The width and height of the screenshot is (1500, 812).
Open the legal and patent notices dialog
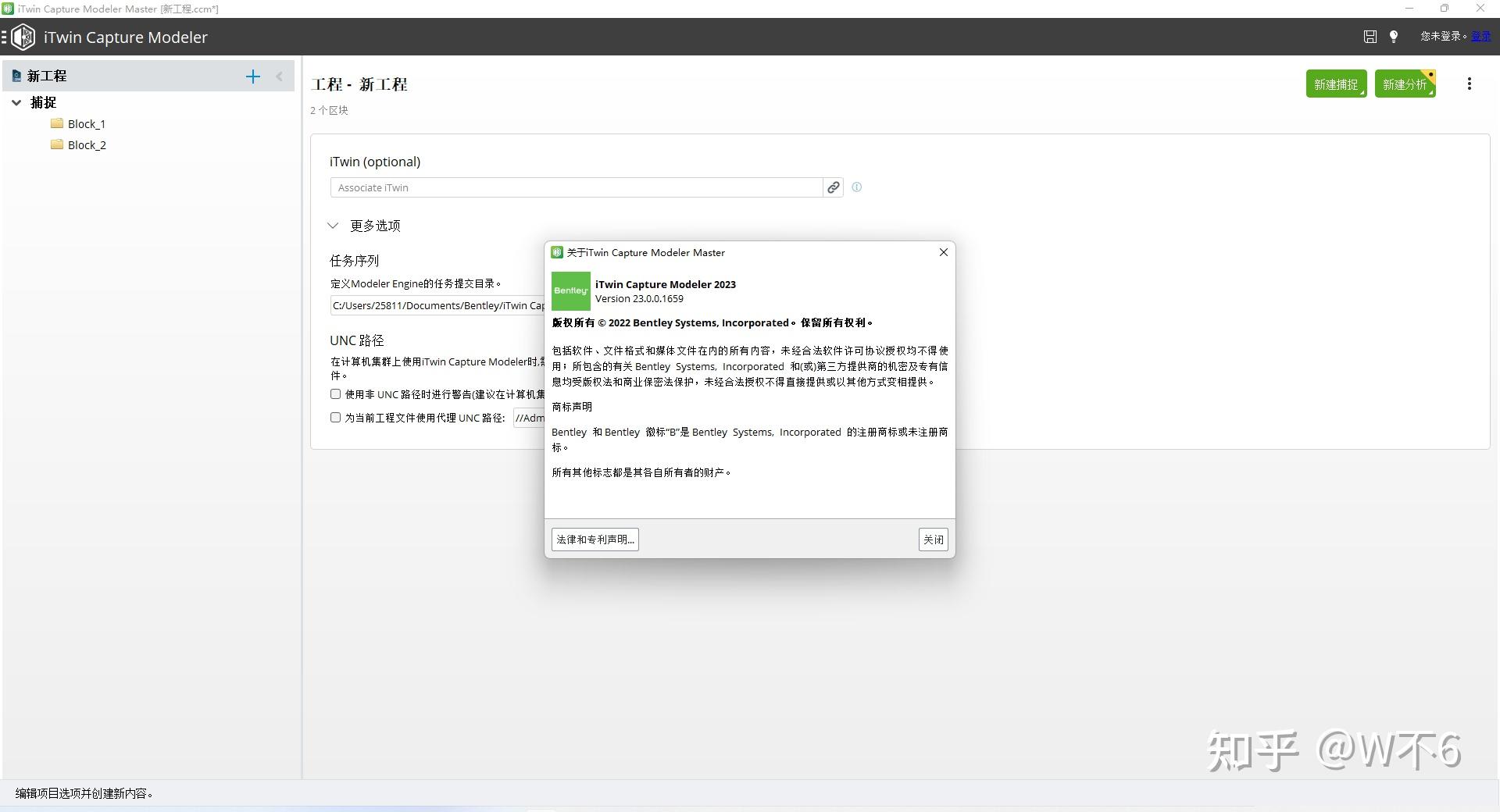pos(595,540)
